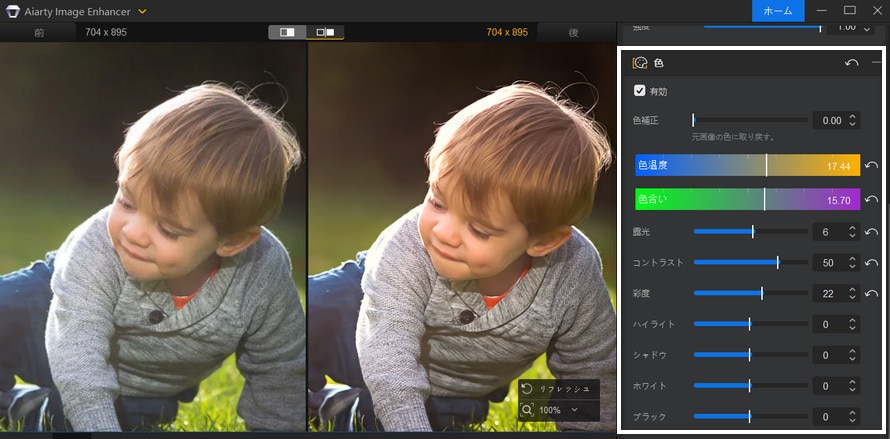Maximize the application window
Image resolution: width=890 pixels, height=439 pixels.
click(850, 10)
